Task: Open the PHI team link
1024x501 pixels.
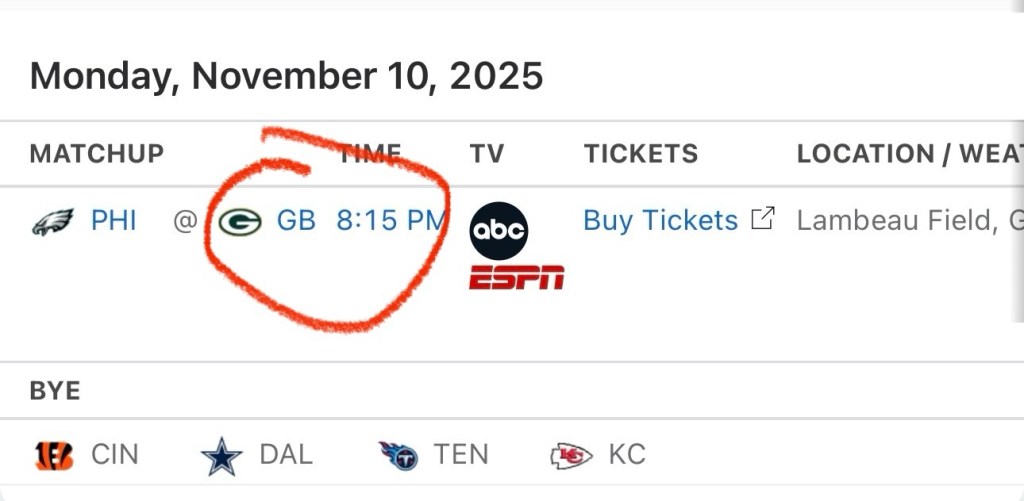Action: click(113, 220)
